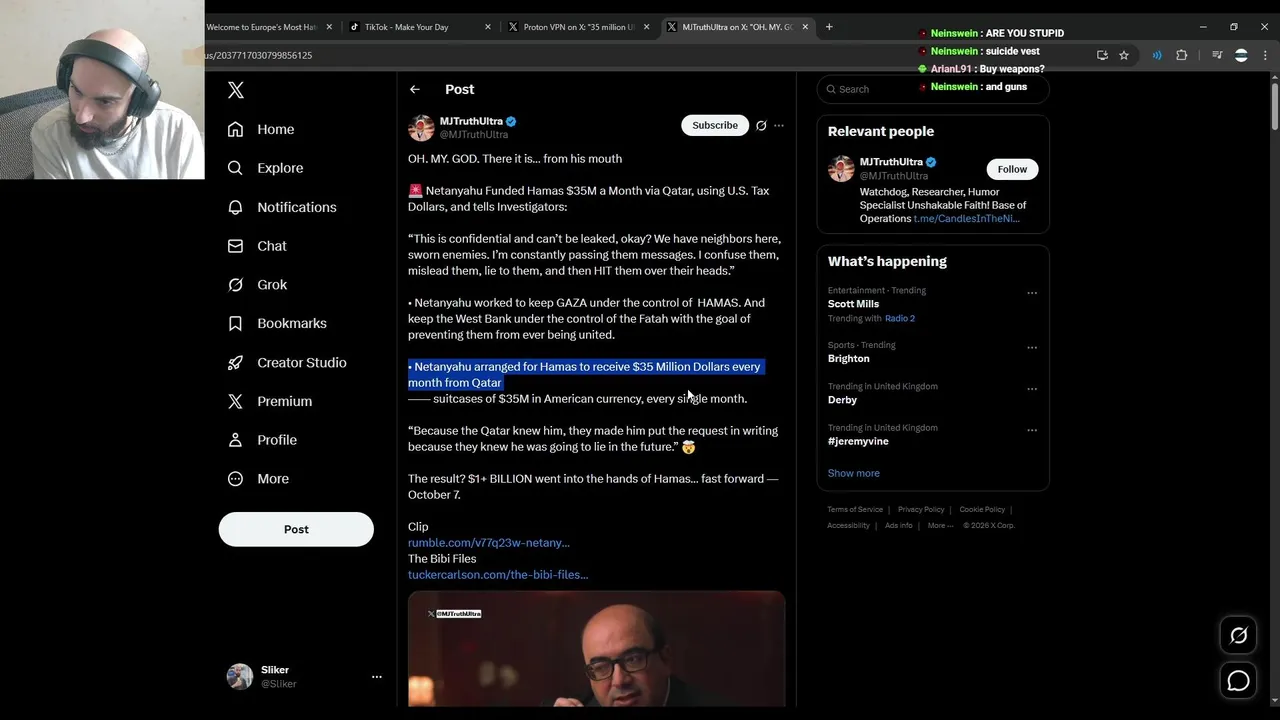Open Cookie Policy footer link
This screenshot has width=1280, height=720.
(x=982, y=510)
